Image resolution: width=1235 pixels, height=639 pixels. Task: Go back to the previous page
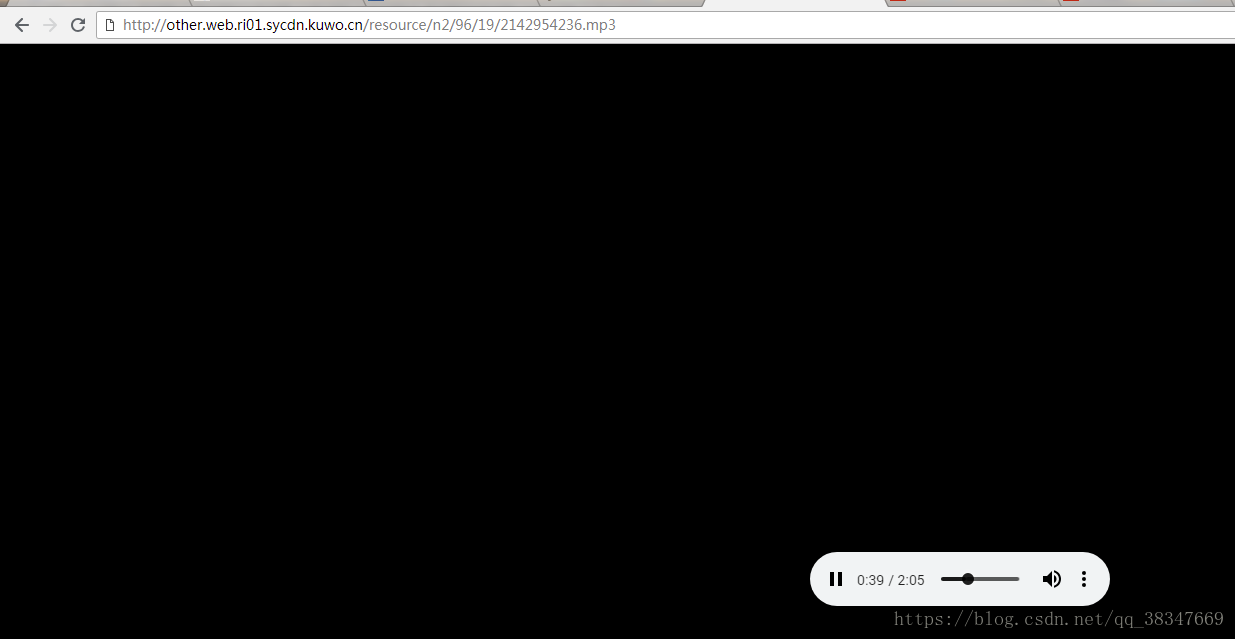coord(21,25)
